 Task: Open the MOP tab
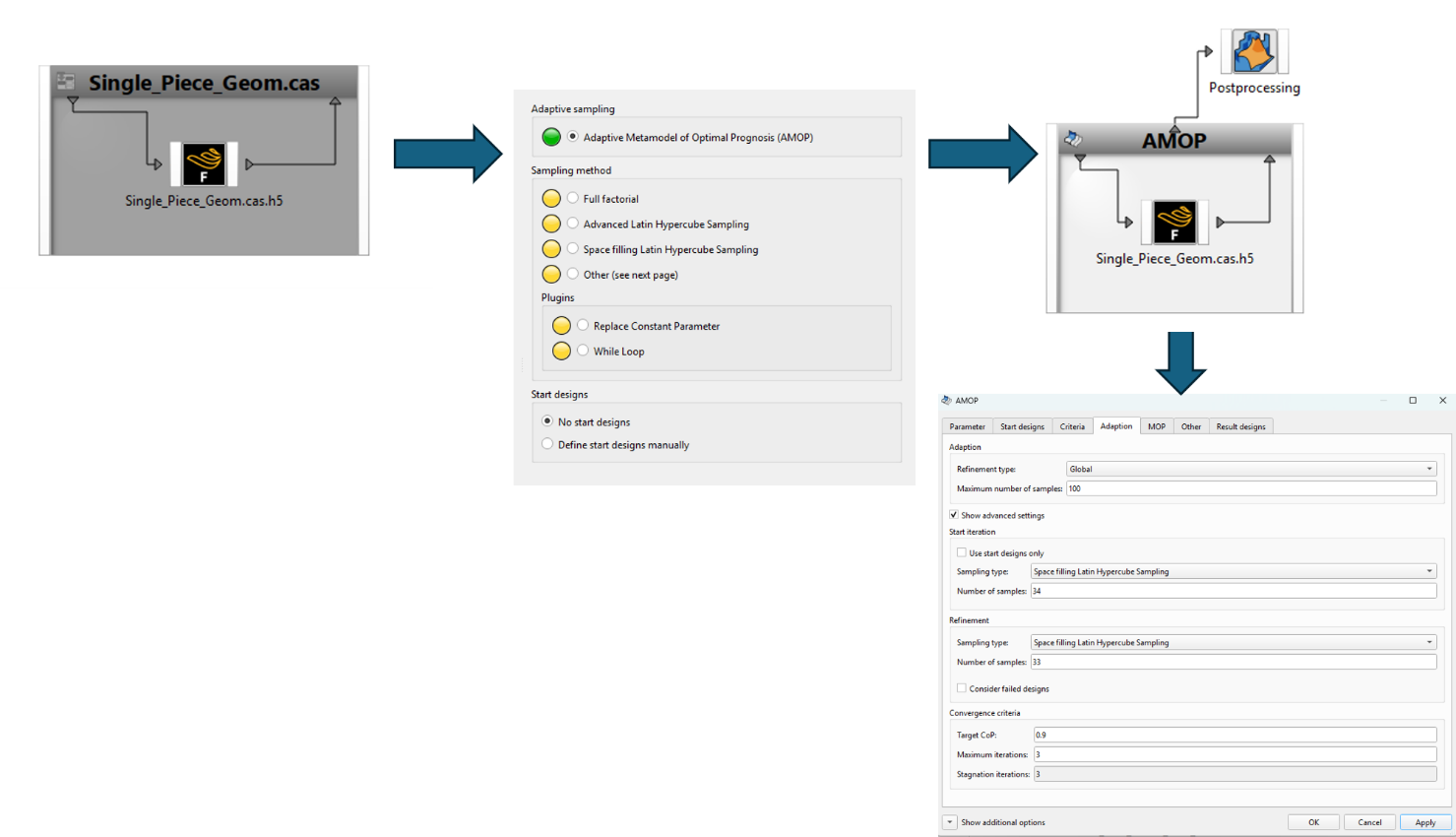coord(1157,426)
